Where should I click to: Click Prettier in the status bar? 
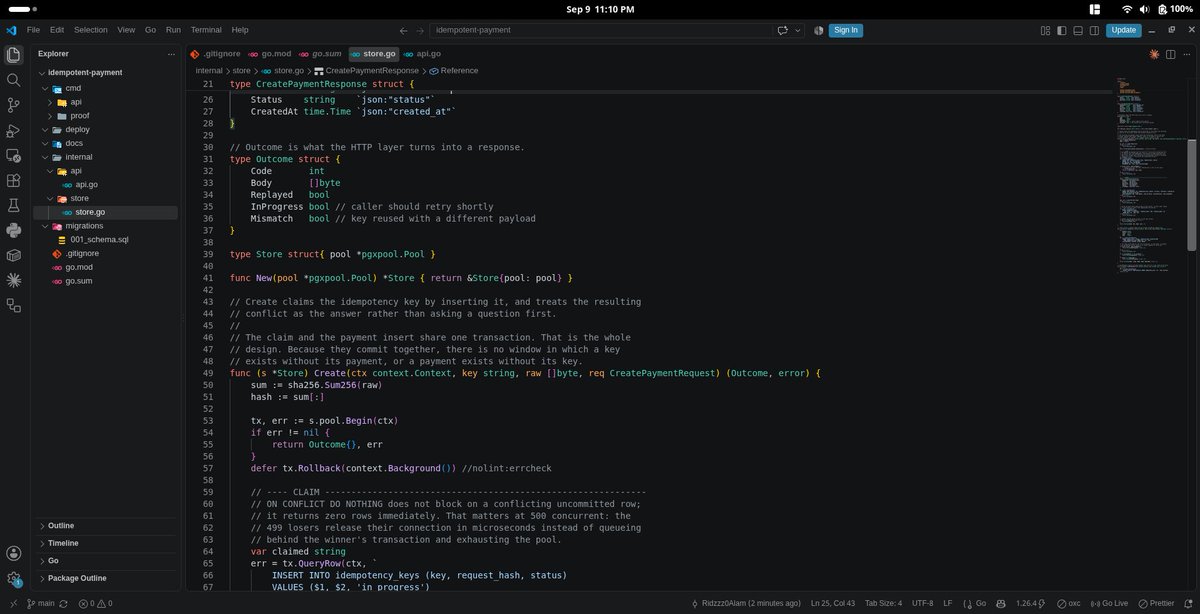[1156, 604]
